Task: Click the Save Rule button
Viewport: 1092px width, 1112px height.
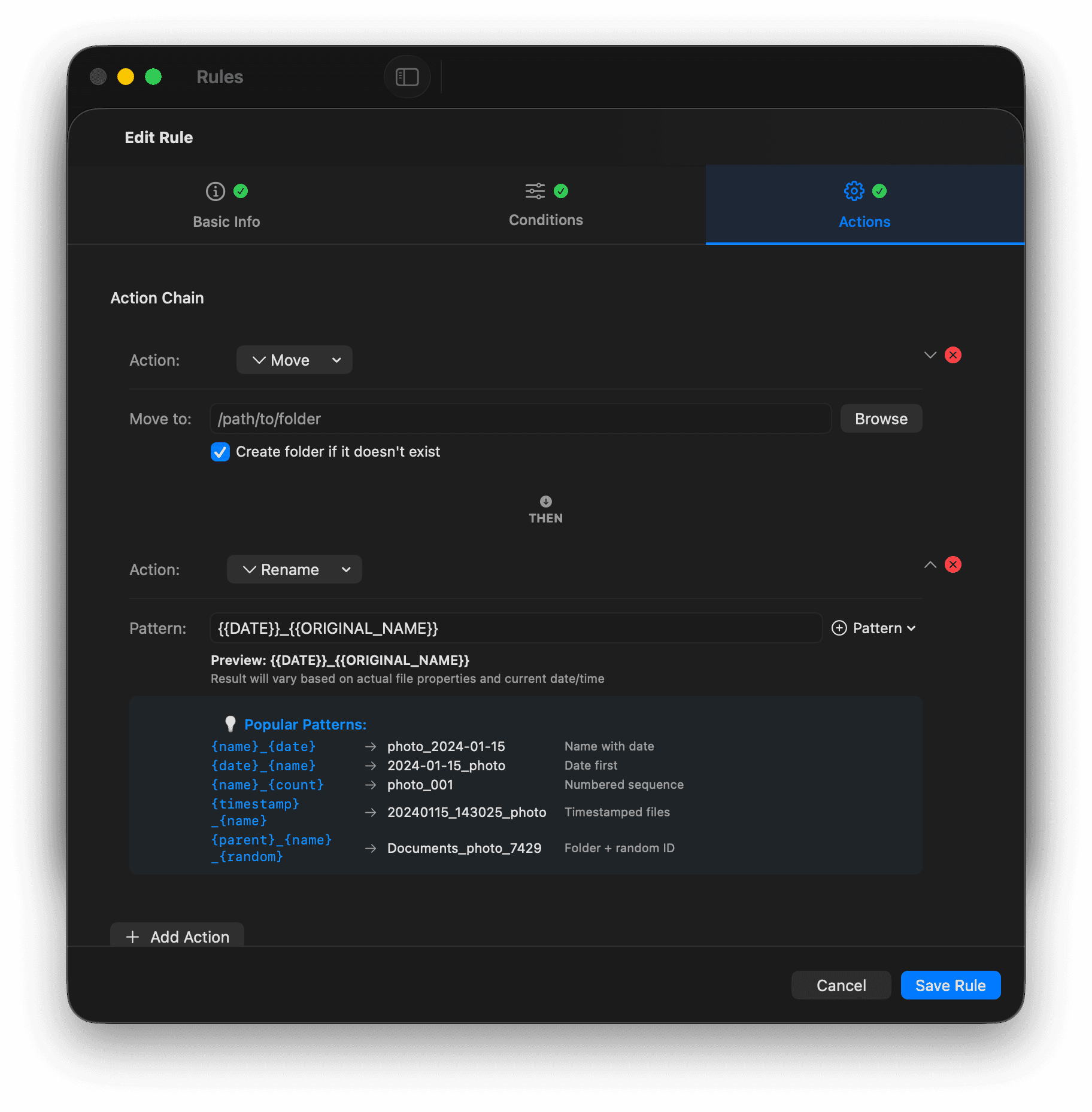Action: coord(950,985)
